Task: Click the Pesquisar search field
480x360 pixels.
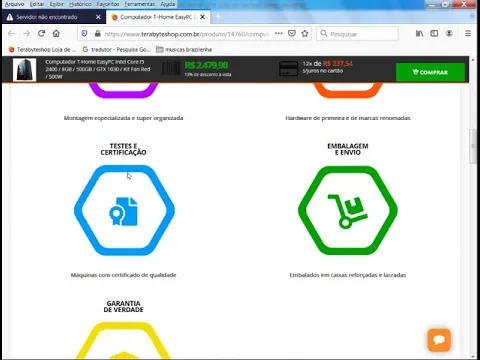Action: point(357,34)
